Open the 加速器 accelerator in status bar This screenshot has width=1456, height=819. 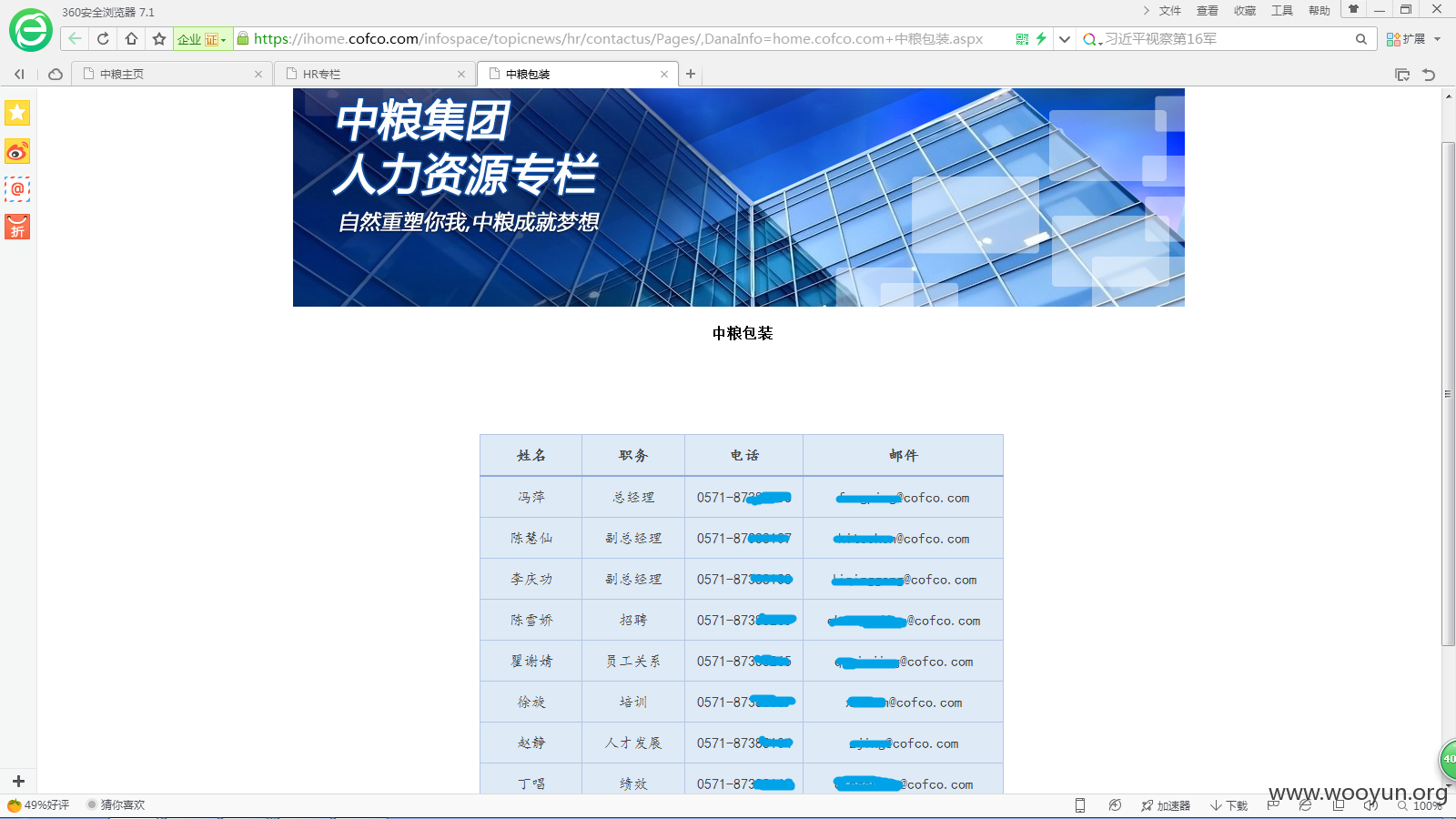pyautogui.click(x=1166, y=805)
